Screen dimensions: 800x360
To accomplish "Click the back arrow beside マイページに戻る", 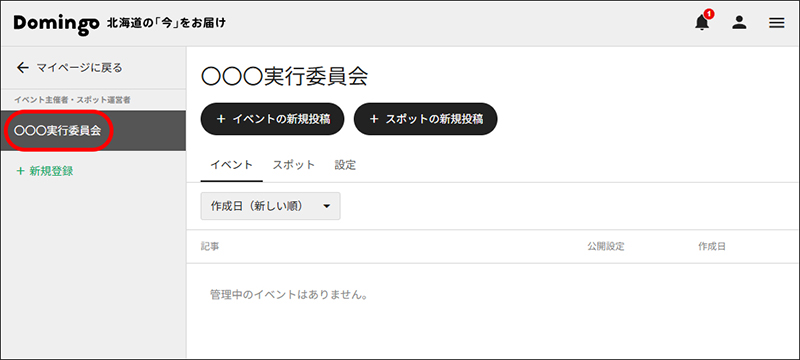I will [x=22, y=68].
